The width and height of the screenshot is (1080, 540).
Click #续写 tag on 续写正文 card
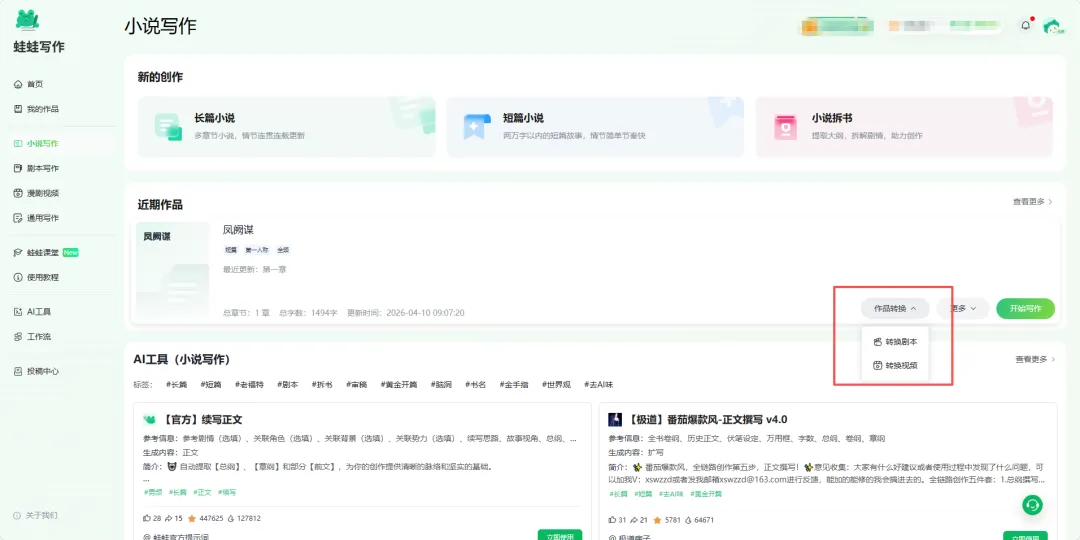click(x=227, y=492)
